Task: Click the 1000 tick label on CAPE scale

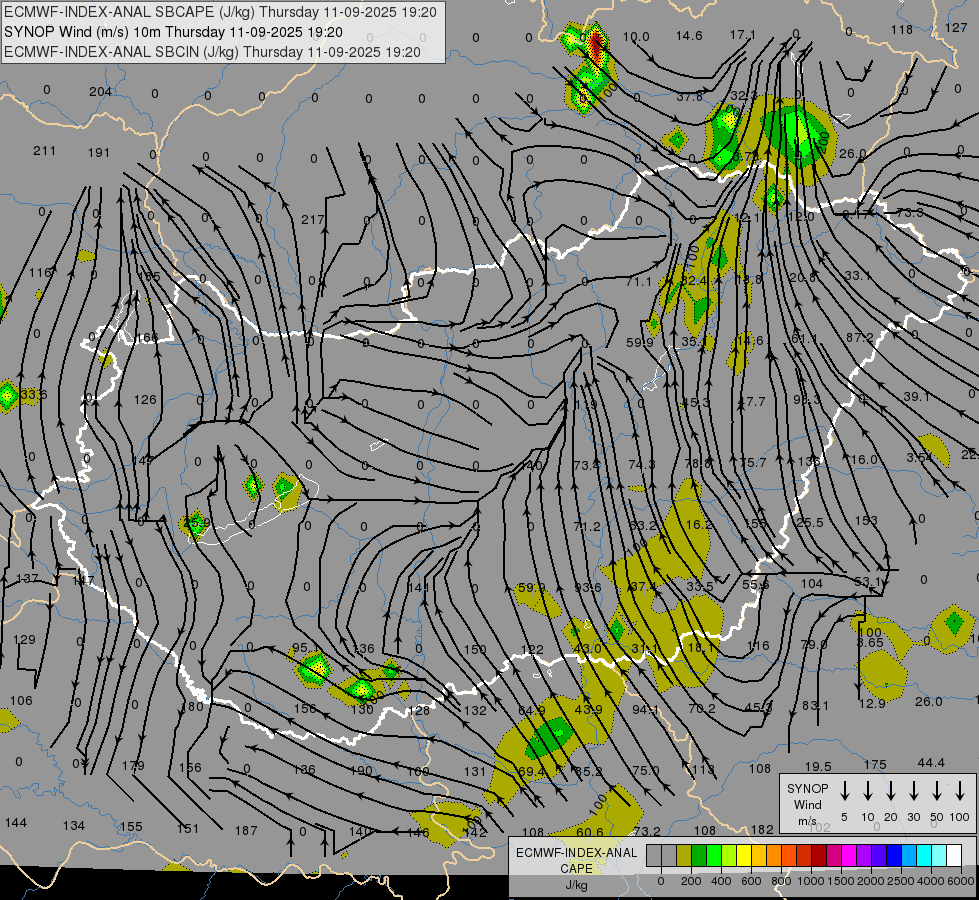Action: tap(810, 881)
